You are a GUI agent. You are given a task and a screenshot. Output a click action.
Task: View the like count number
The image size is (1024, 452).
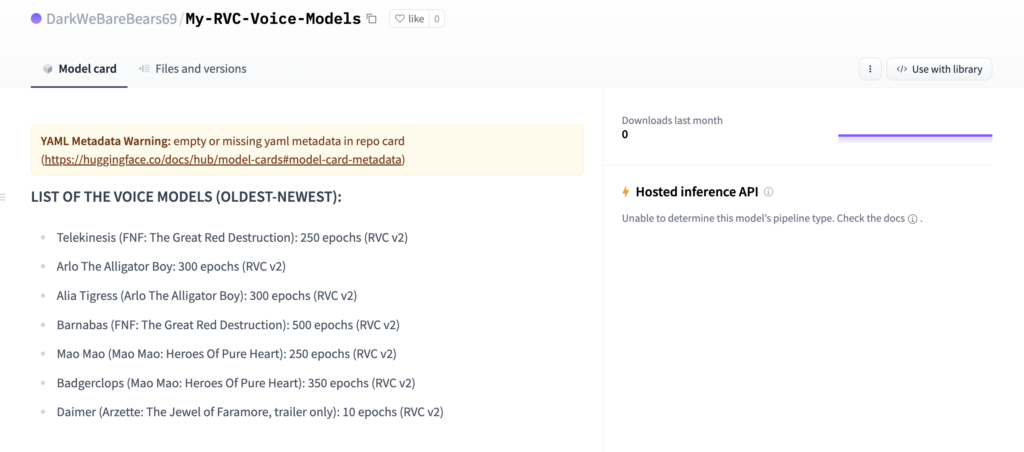(436, 19)
